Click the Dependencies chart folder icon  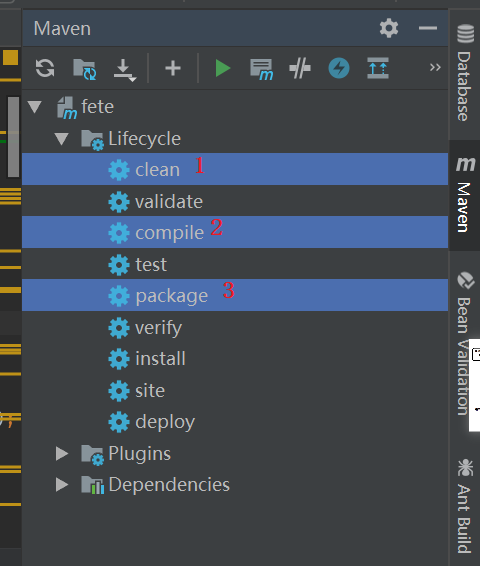click(92, 485)
